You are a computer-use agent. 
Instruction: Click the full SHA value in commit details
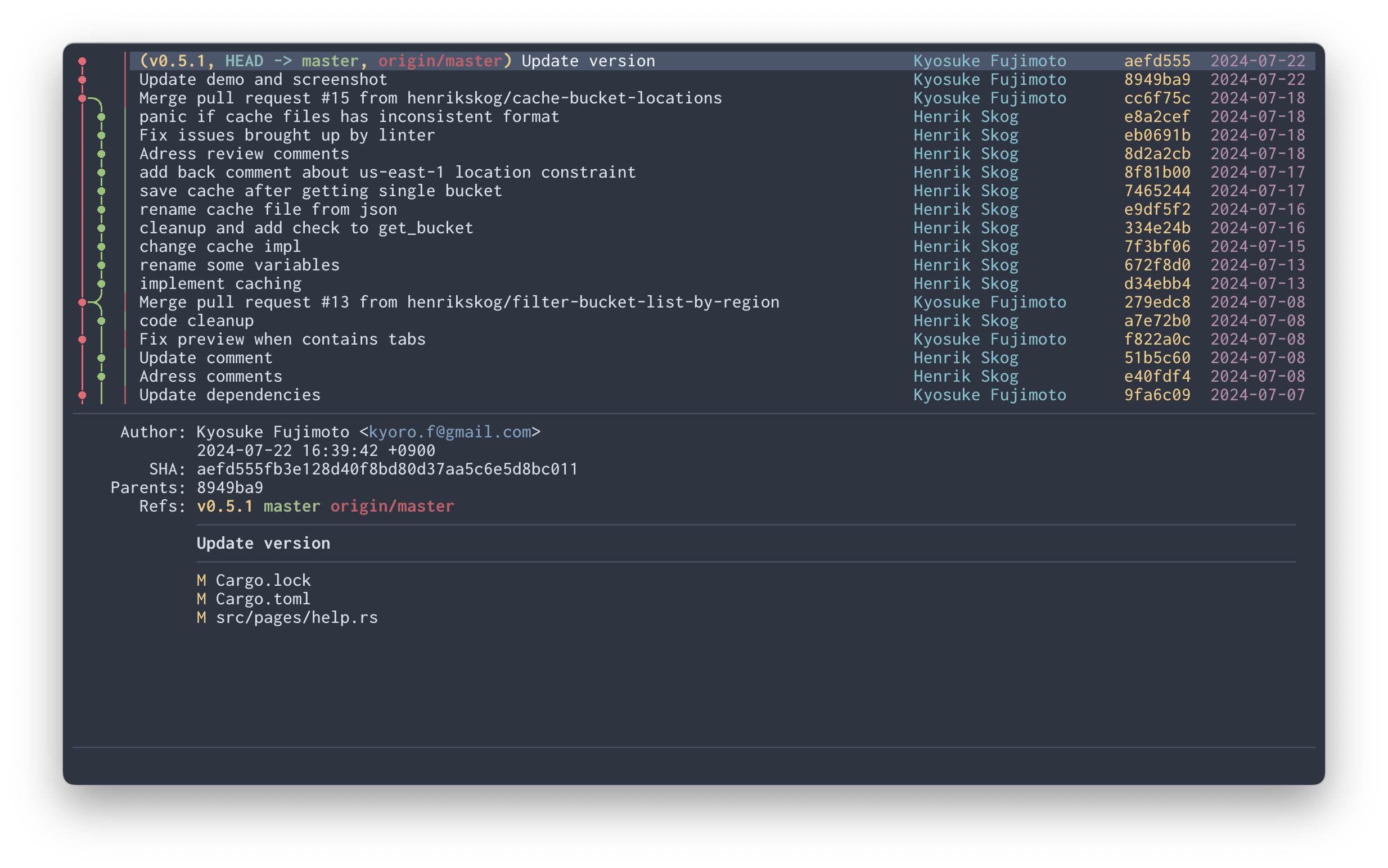[x=387, y=469]
